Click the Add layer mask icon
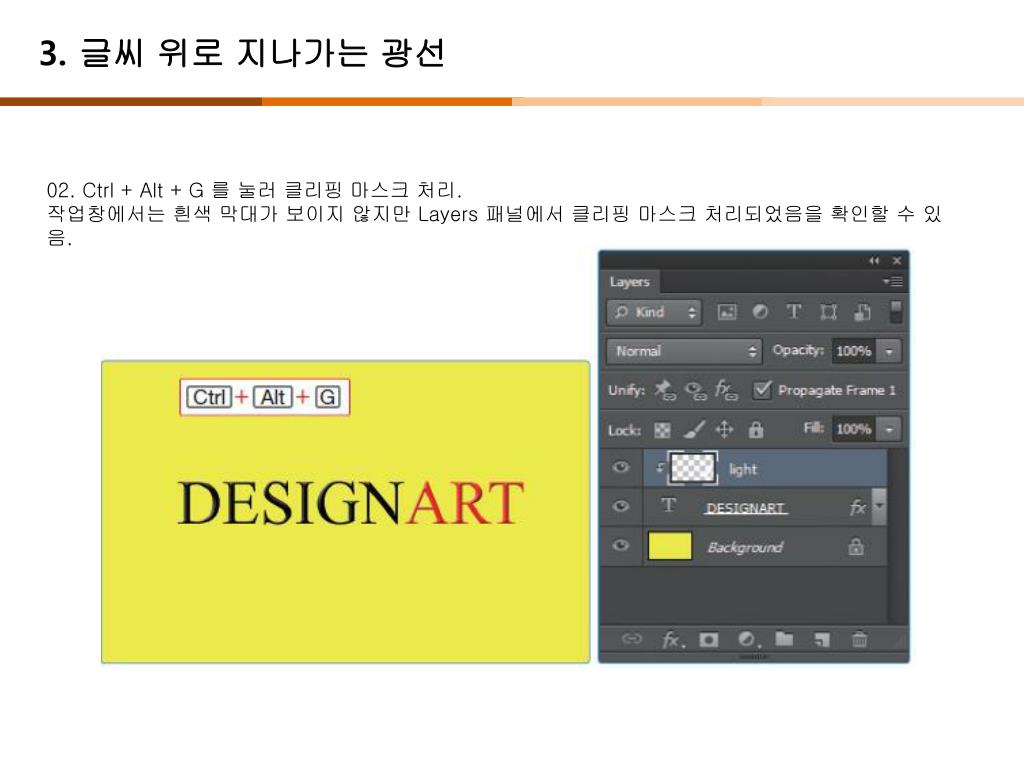 709,639
